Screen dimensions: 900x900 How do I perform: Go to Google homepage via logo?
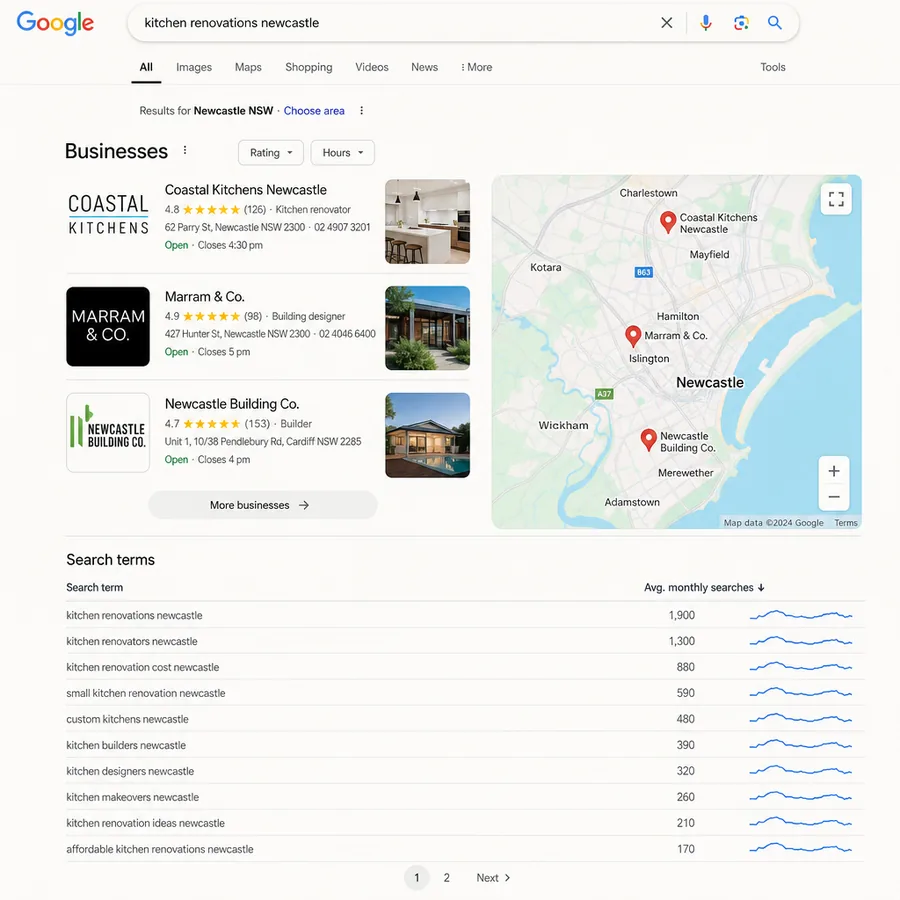(55, 23)
